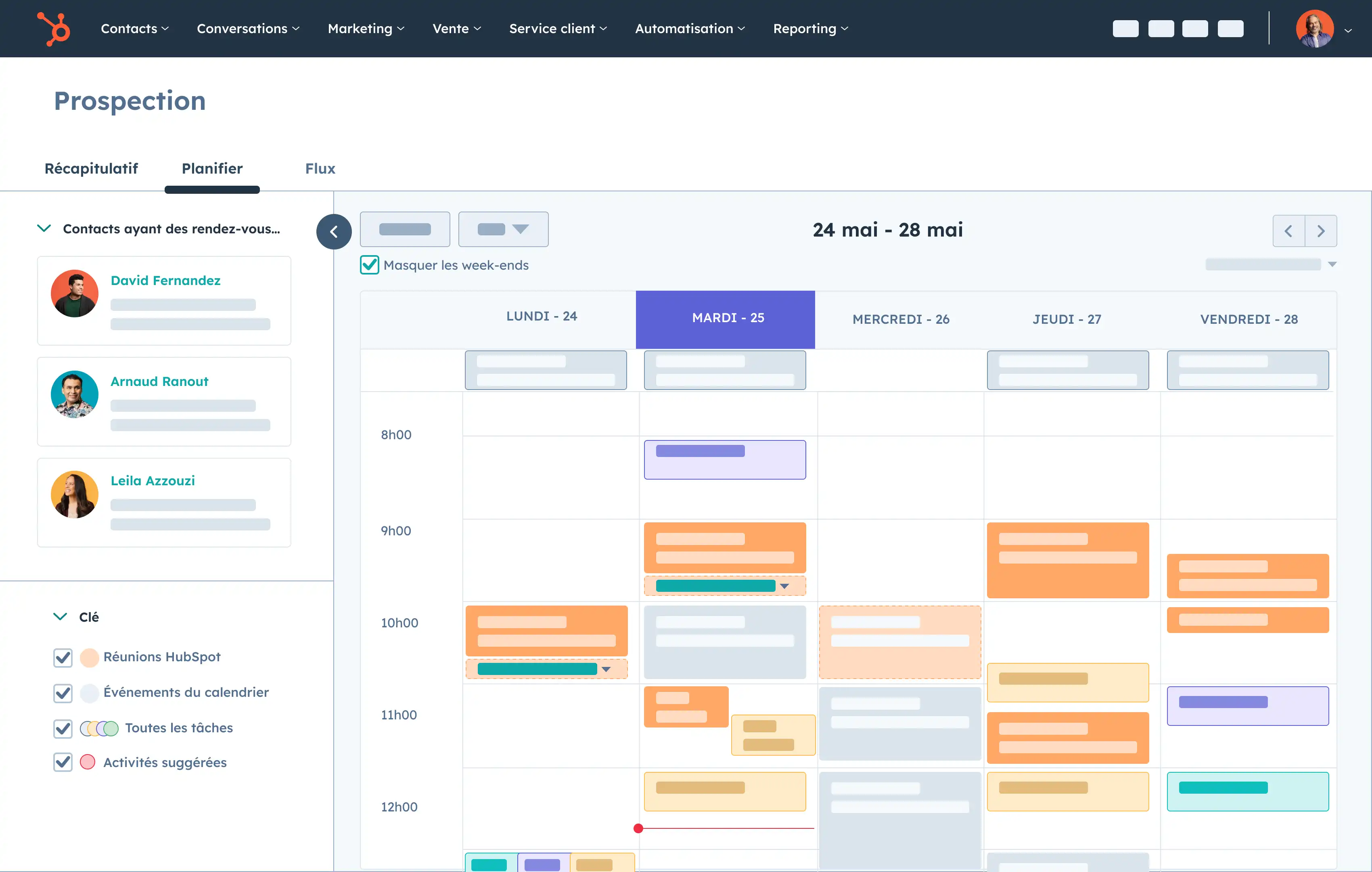The height and width of the screenshot is (872, 1372).
Task: Switch to the Récapitulatif tab
Action: pyautogui.click(x=91, y=169)
